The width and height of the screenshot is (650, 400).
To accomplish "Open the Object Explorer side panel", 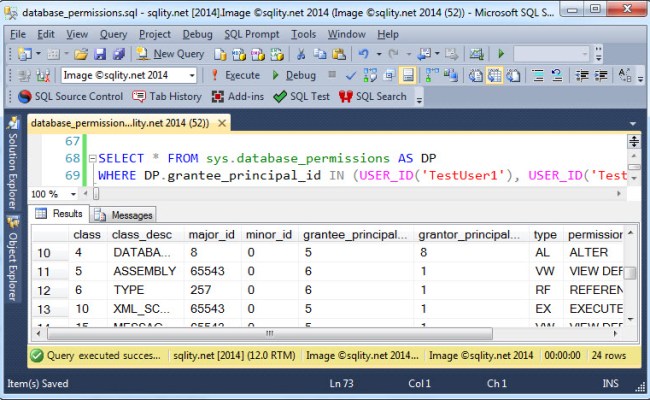I will 12,258.
